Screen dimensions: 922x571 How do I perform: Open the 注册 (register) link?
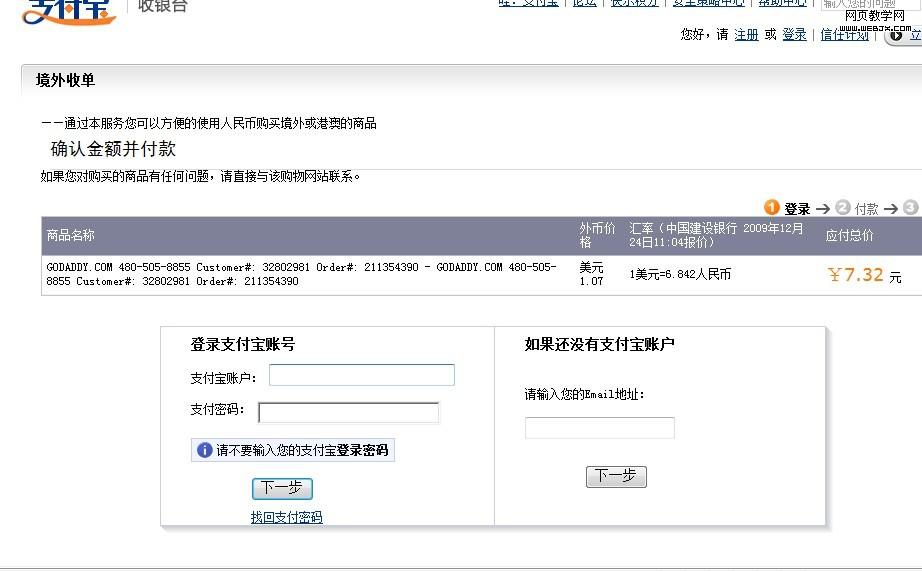coord(746,35)
